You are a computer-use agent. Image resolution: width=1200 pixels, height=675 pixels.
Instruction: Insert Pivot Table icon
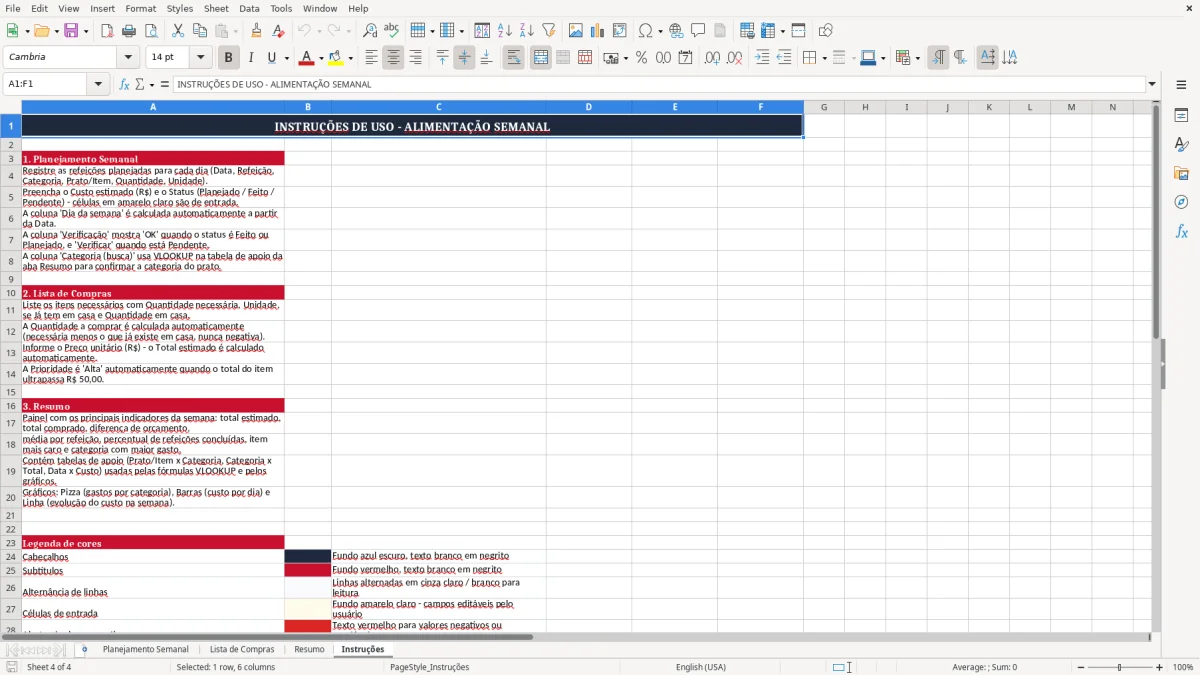(620, 31)
